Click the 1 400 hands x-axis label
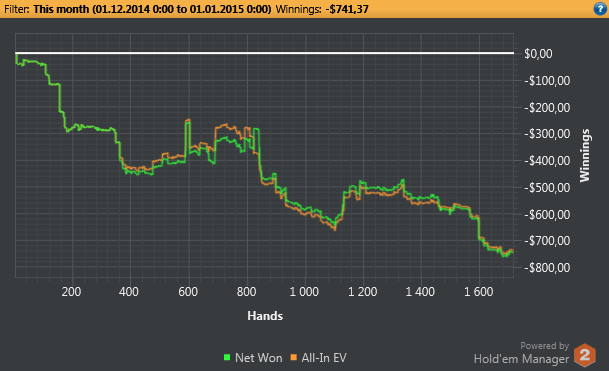This screenshot has height=371, width=609. [420, 292]
